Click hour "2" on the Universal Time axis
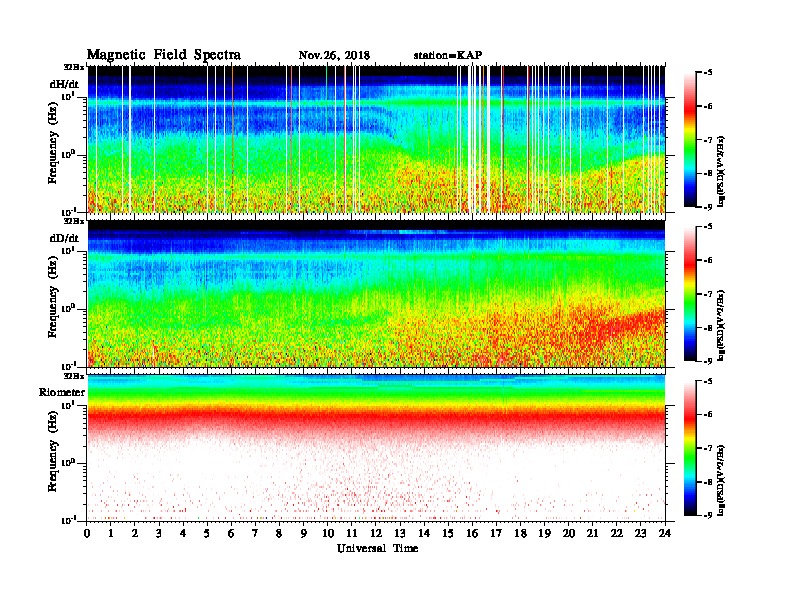 tap(135, 534)
